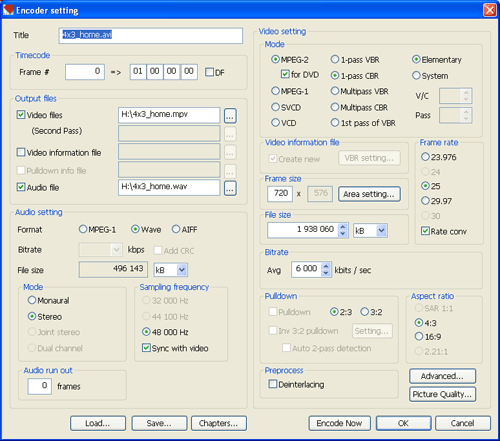Screen dimensions: 500x441
Task: Choose Monaural audio mode
Action: pos(32,300)
